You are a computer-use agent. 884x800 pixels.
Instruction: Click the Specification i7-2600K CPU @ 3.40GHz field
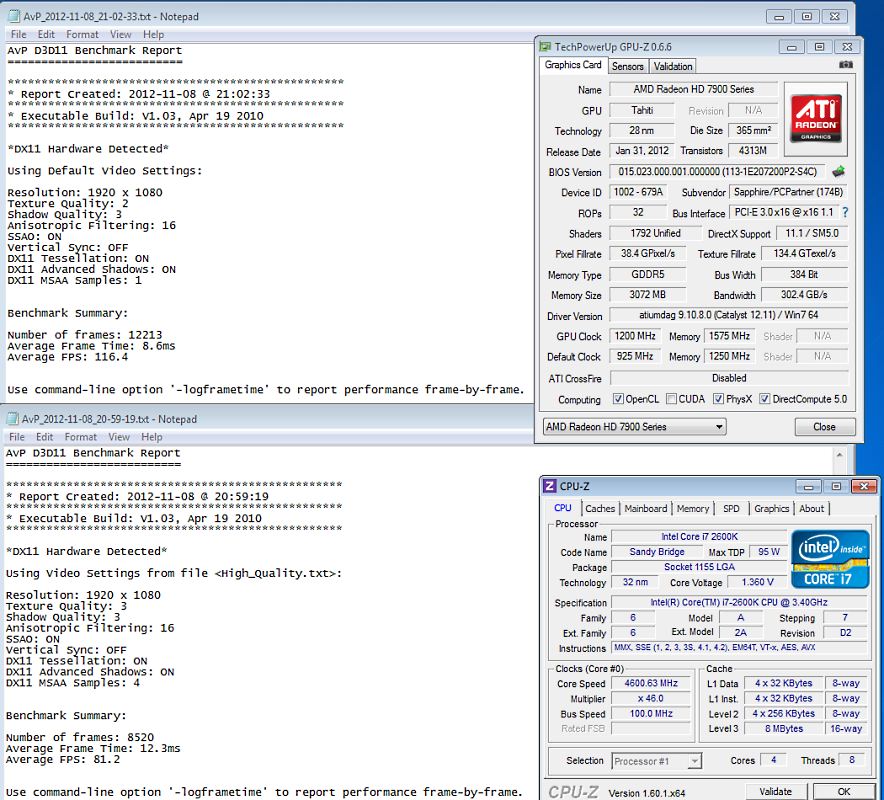point(739,603)
